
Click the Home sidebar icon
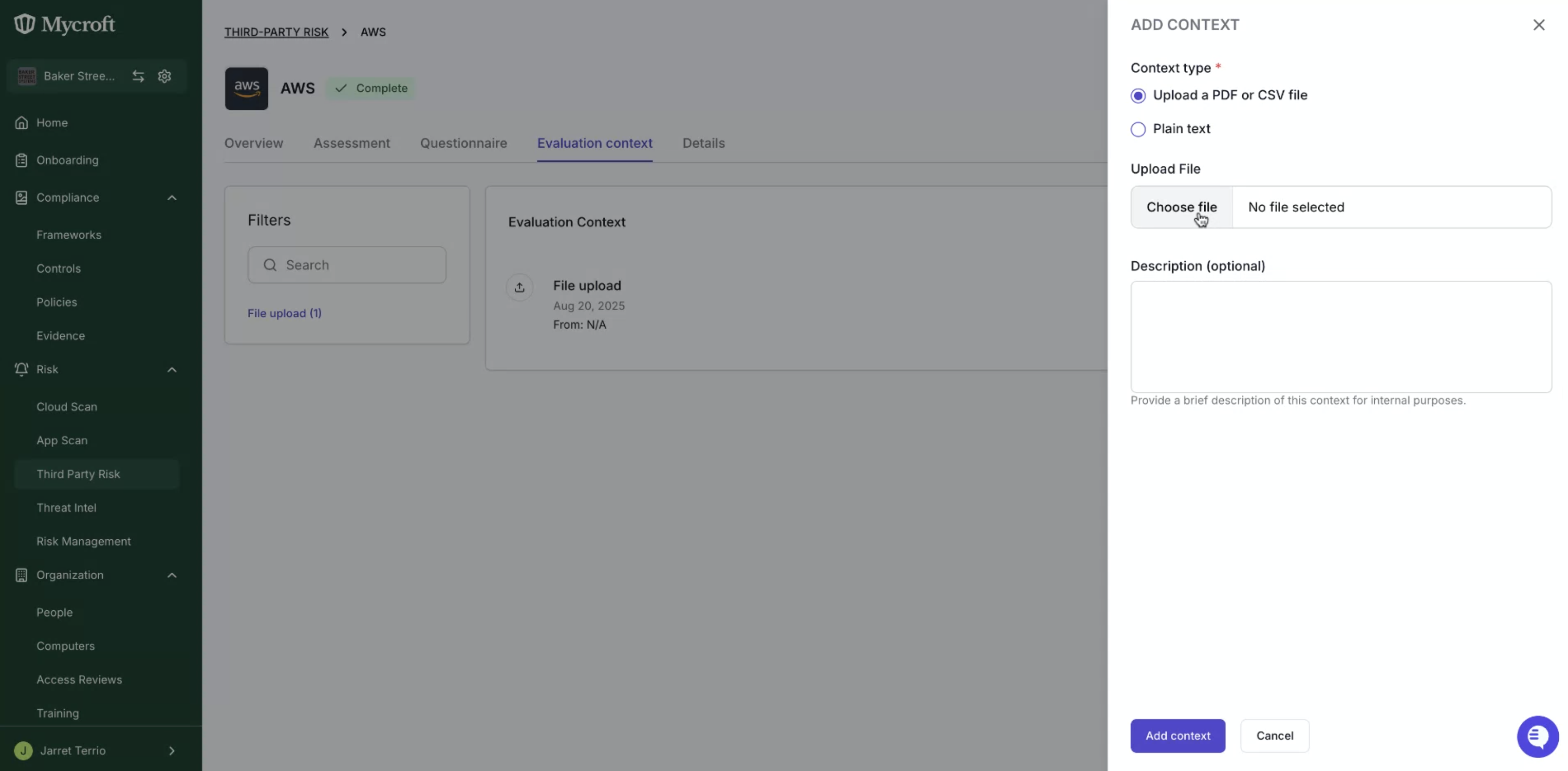tap(21, 123)
